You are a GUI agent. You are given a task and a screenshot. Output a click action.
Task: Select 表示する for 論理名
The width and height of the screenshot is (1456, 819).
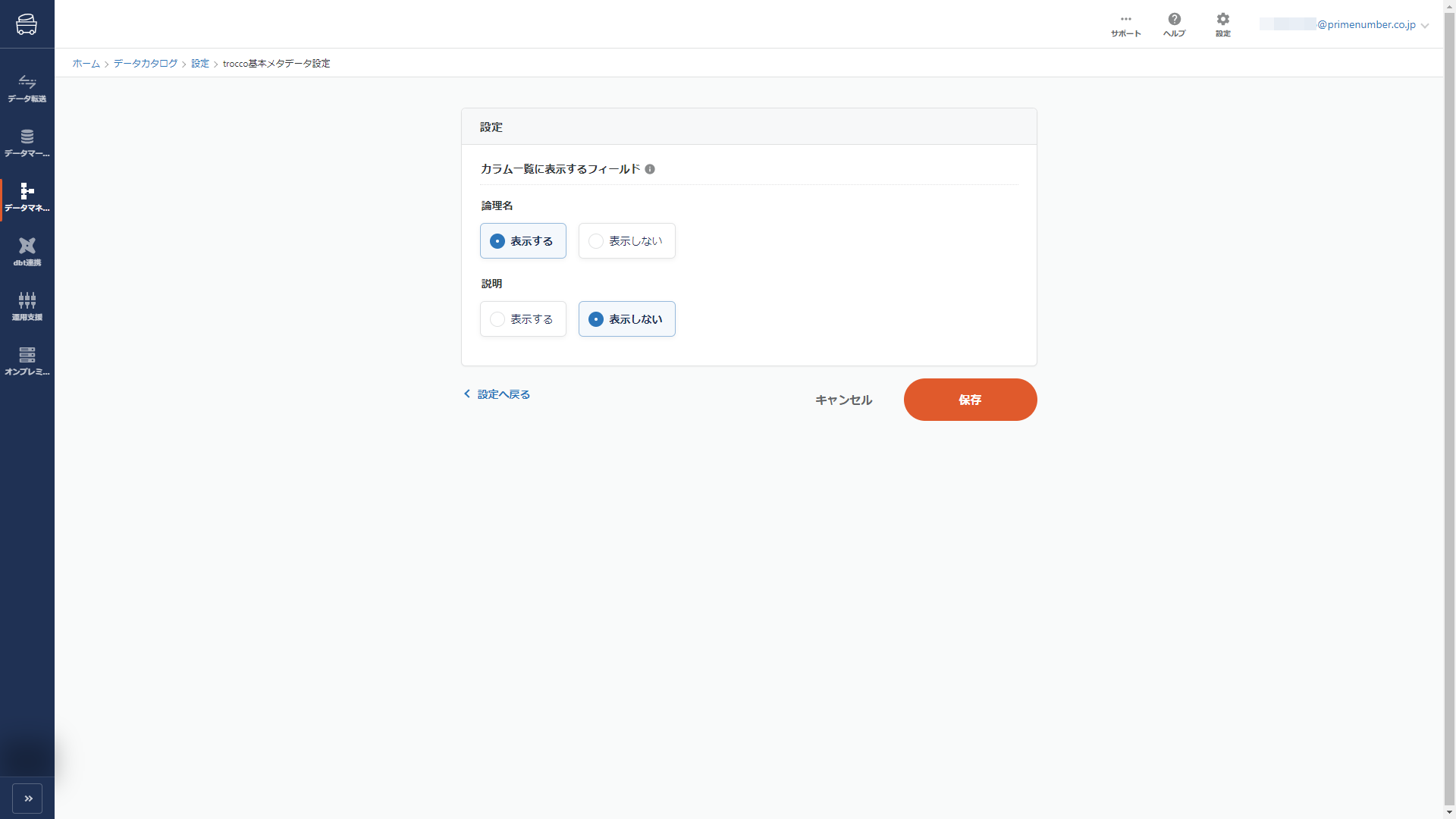click(523, 241)
